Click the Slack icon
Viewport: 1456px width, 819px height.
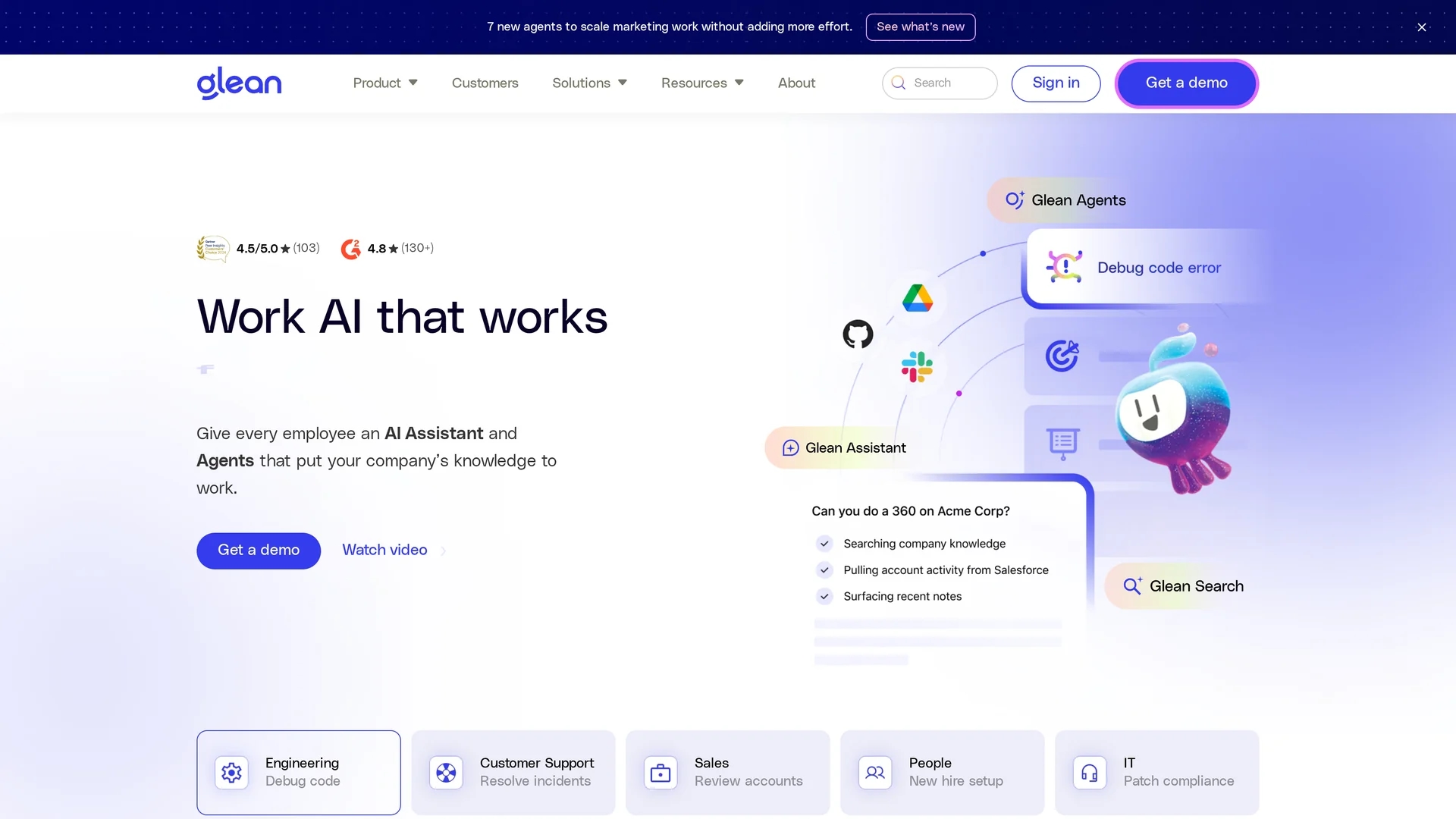[x=917, y=367]
